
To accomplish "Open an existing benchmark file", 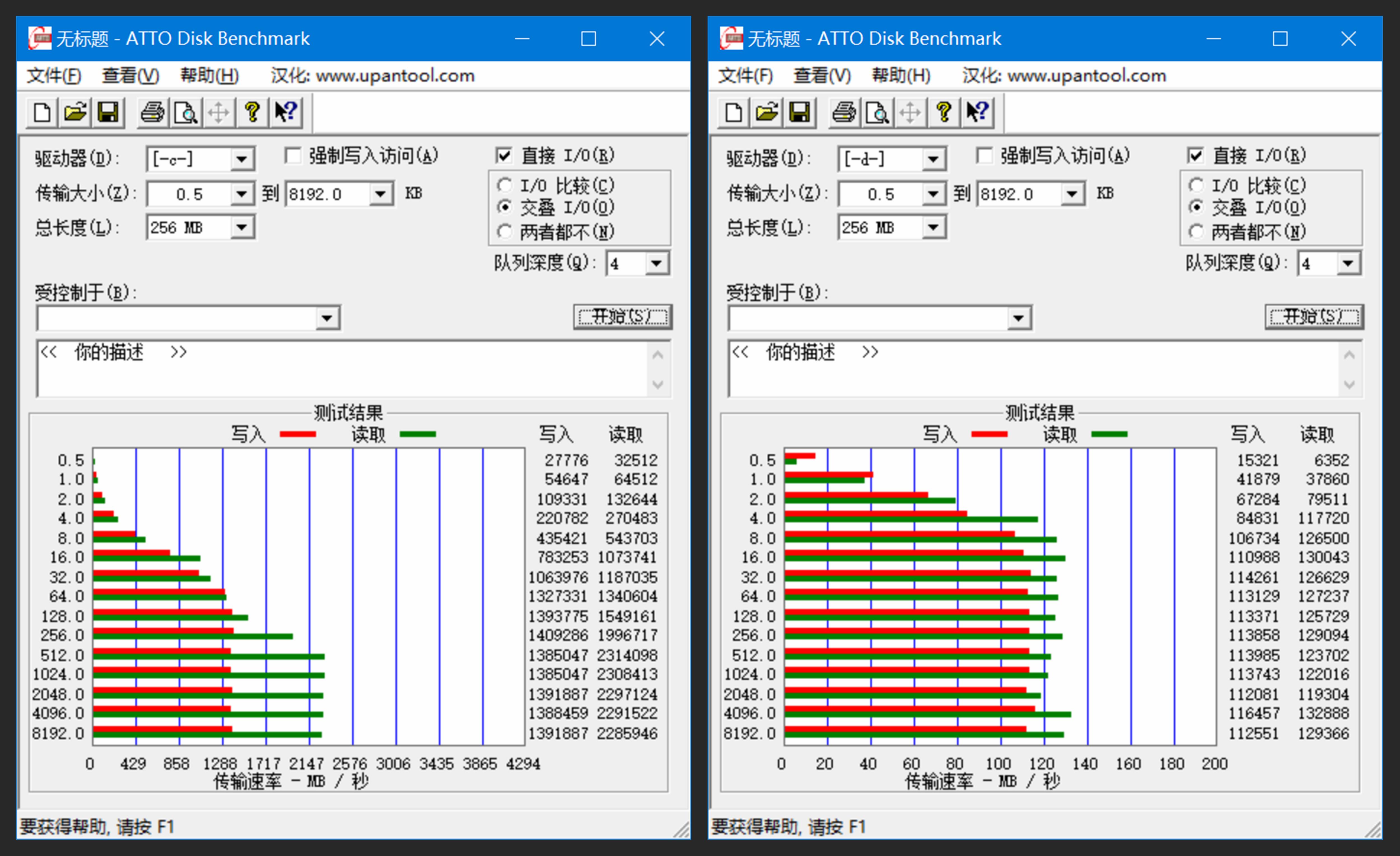I will pos(75,112).
